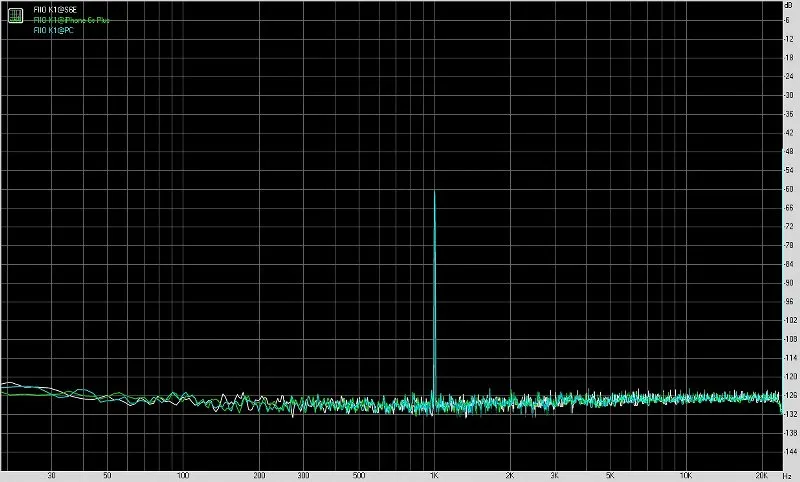The height and width of the screenshot is (482, 800).
Task: Click the -30 dB level label
Action: click(789, 95)
